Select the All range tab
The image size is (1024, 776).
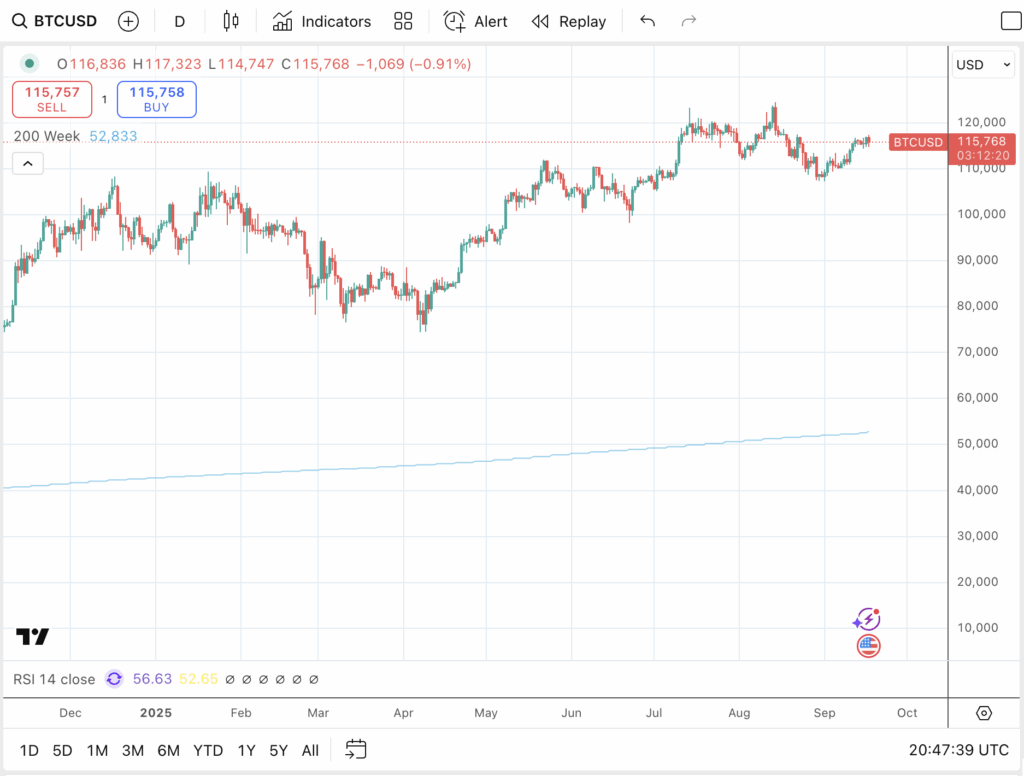(310, 750)
